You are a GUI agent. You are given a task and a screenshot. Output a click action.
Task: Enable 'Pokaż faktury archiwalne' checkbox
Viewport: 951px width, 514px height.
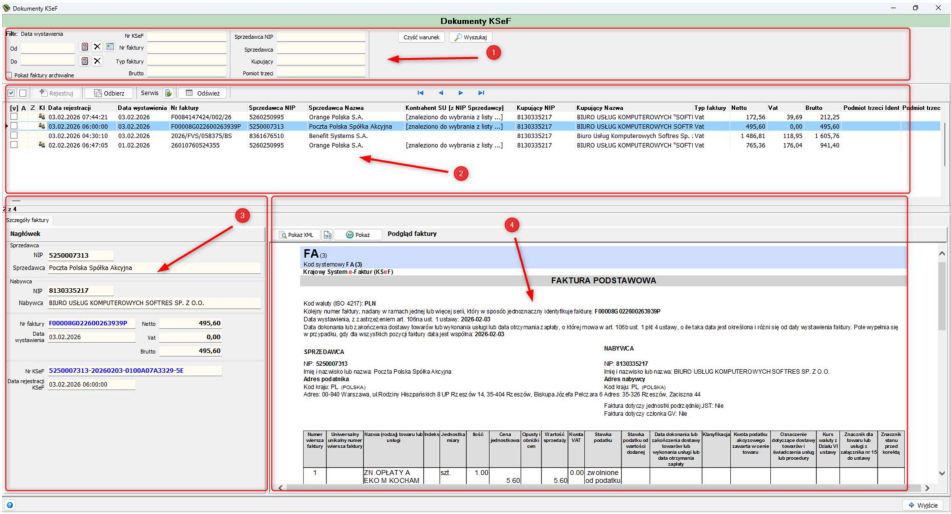(9, 75)
